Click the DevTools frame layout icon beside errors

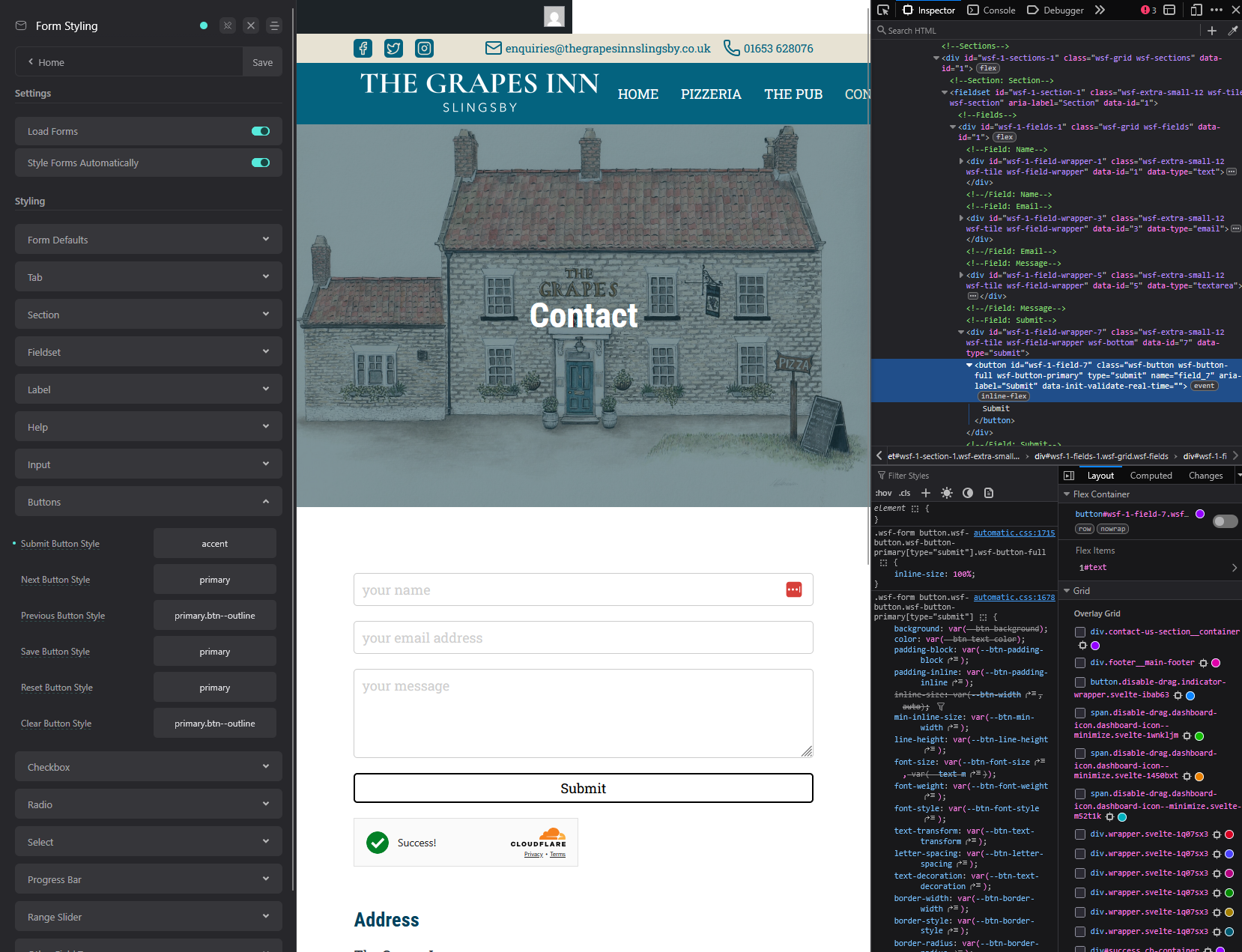[1169, 10]
